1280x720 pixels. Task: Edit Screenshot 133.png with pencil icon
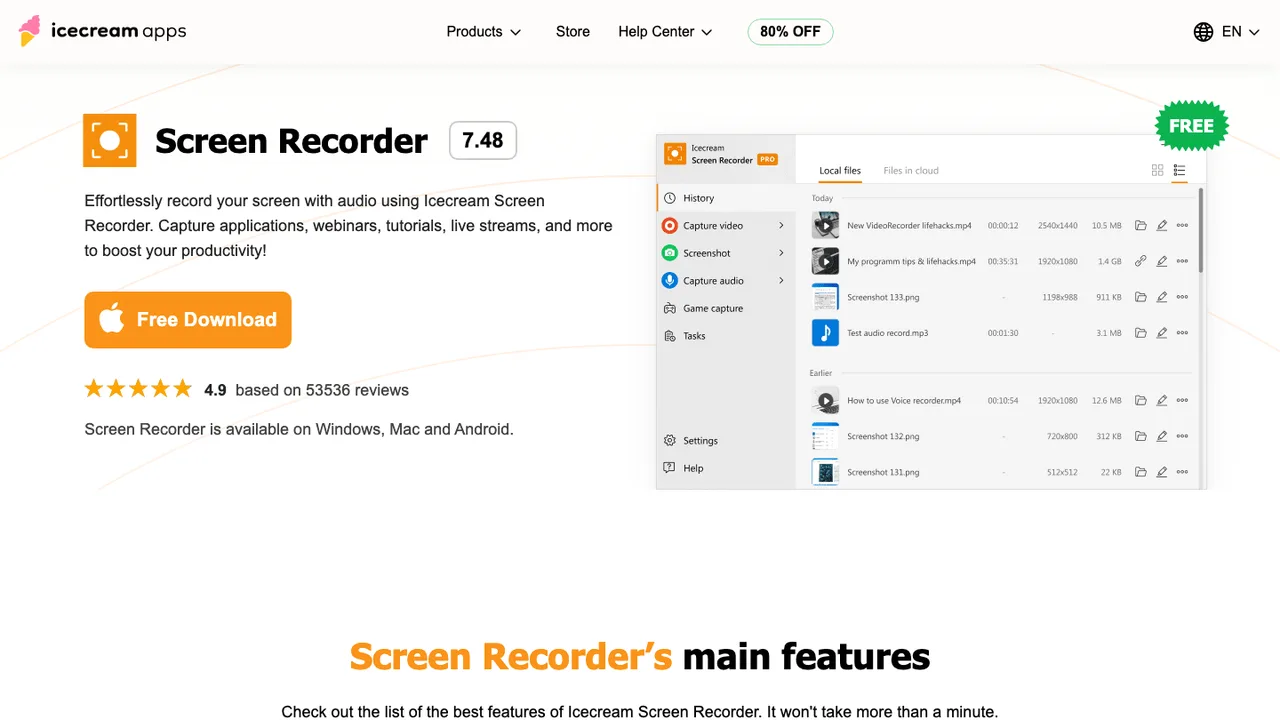(x=1162, y=297)
